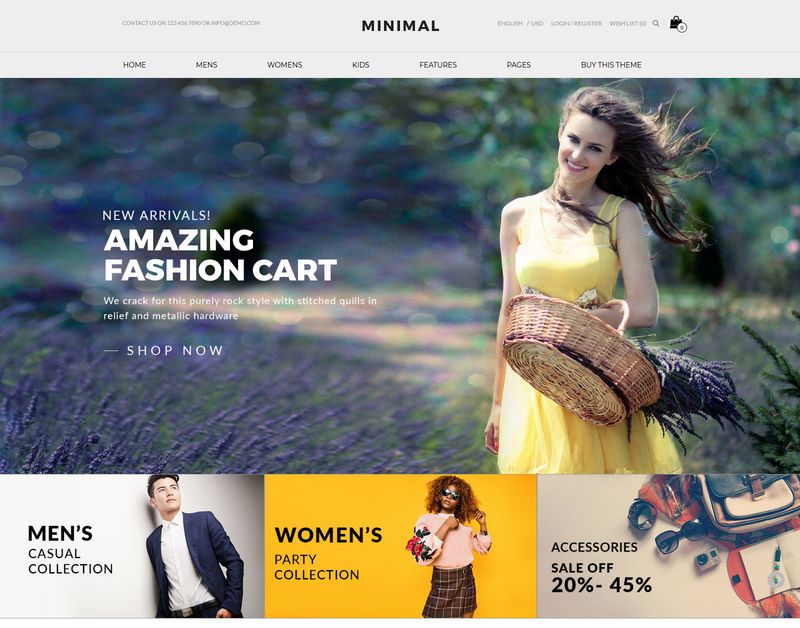800x628 pixels.
Task: Select the KIDS menu item
Action: (361, 65)
